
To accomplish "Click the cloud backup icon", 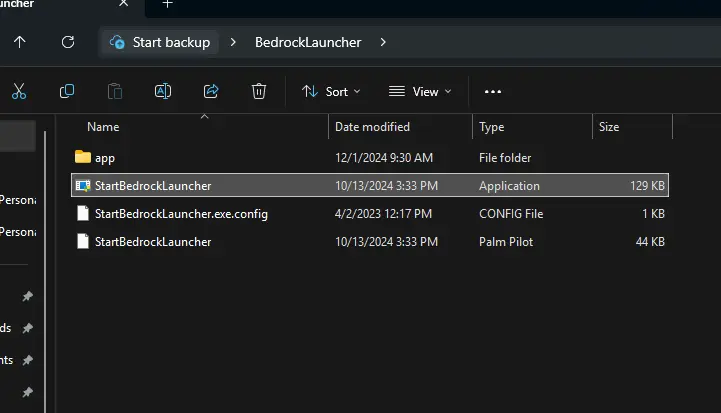I will (x=117, y=42).
